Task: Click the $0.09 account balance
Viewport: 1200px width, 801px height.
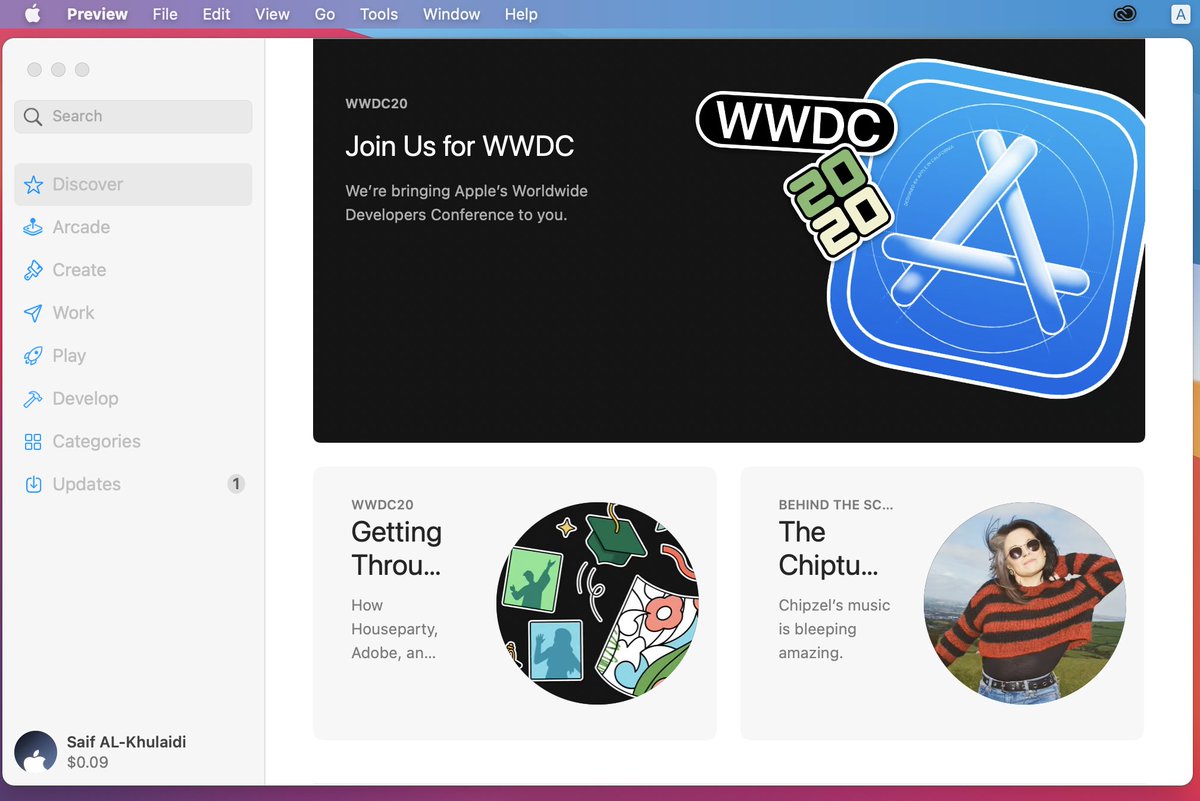Action: [x=88, y=762]
